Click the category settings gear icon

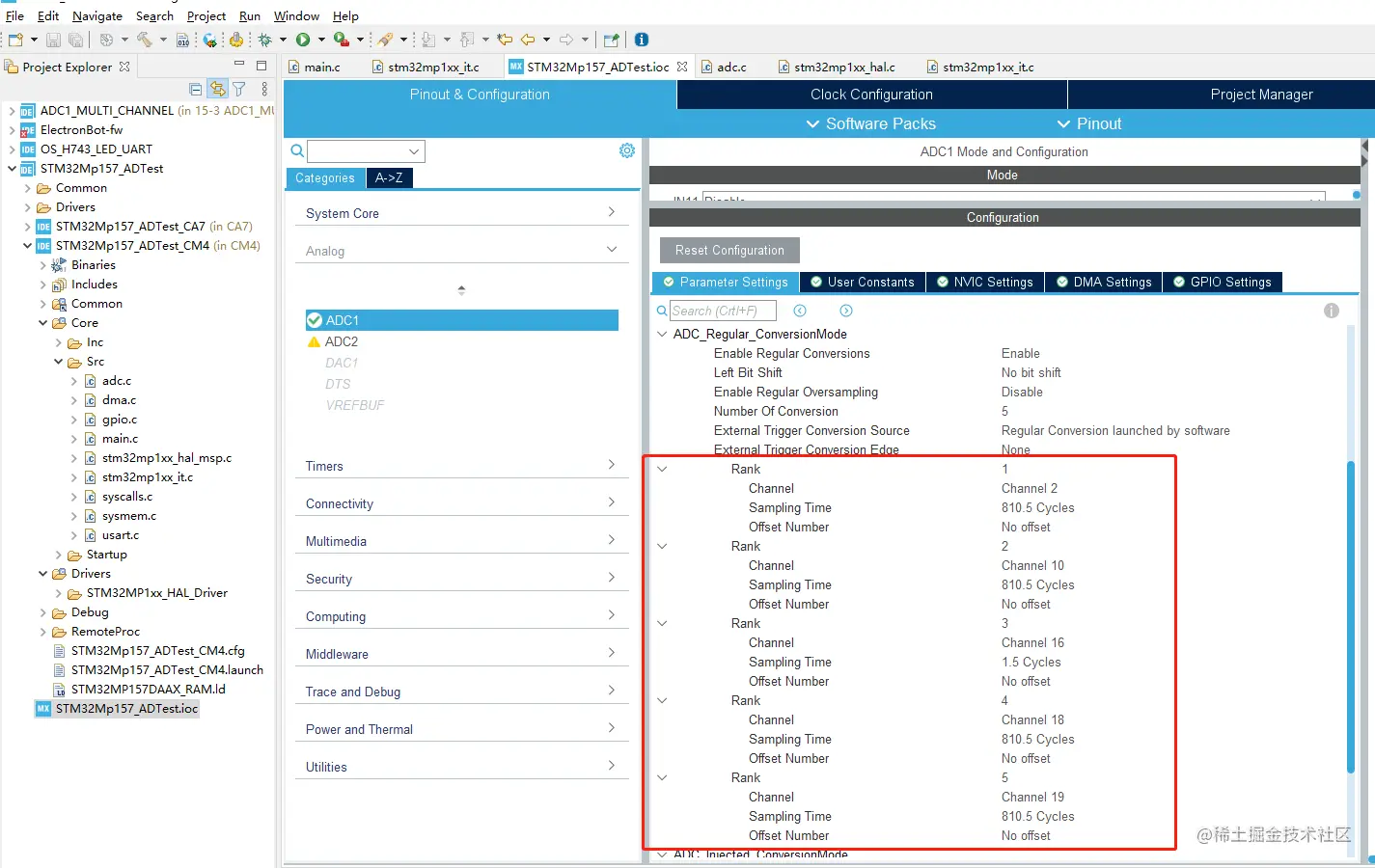627,150
